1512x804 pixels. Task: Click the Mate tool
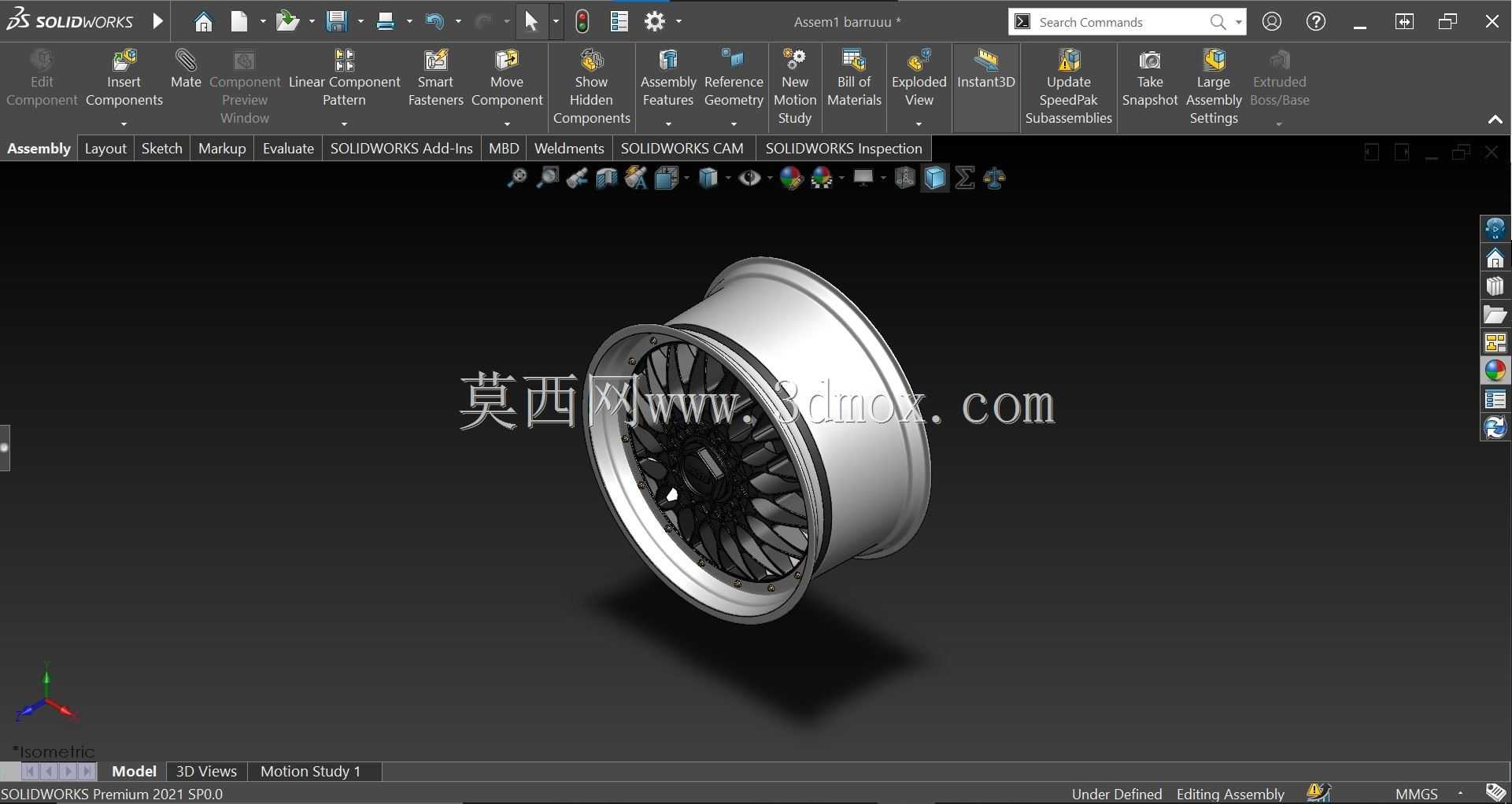pyautogui.click(x=186, y=69)
